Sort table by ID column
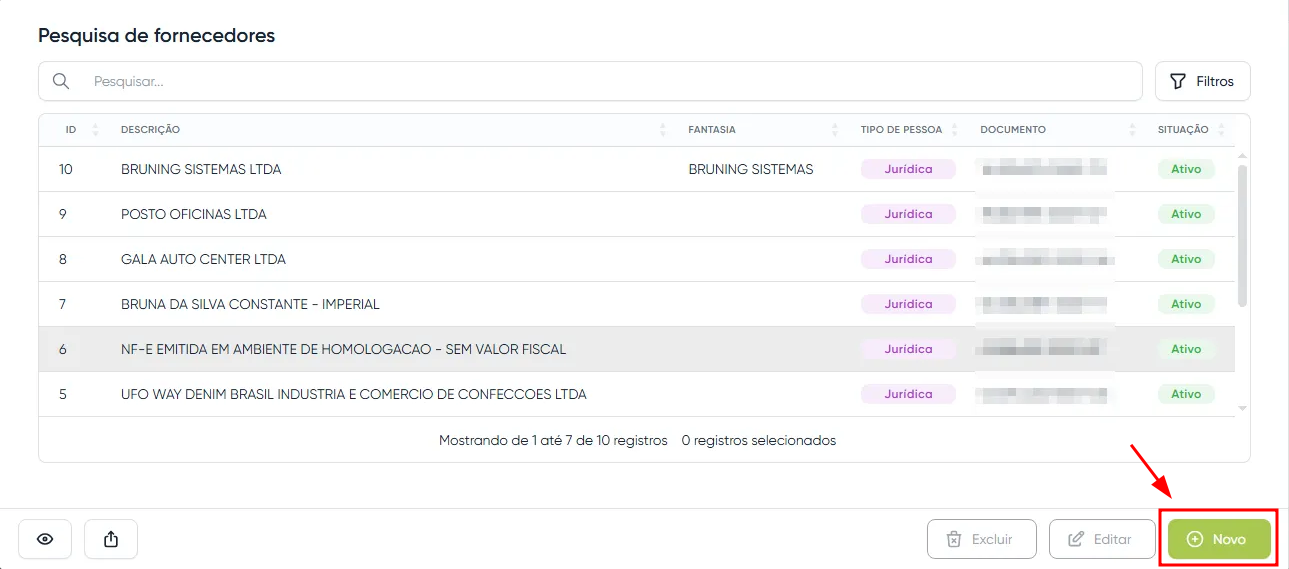1289x569 pixels. point(72,130)
